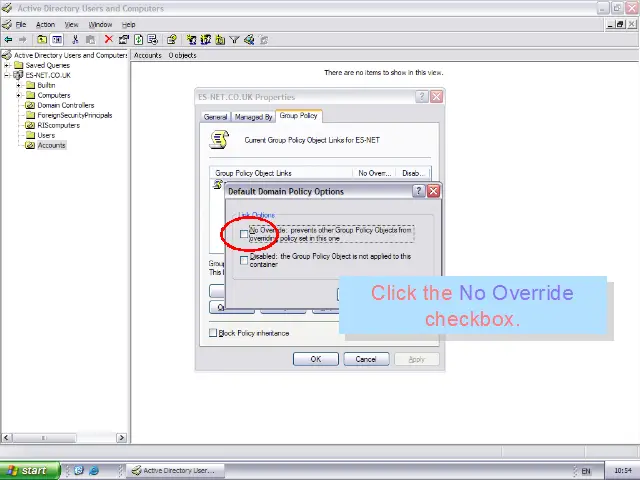Check the Block Policy inheritance checkbox
Screen dimensions: 640x480
point(213,333)
